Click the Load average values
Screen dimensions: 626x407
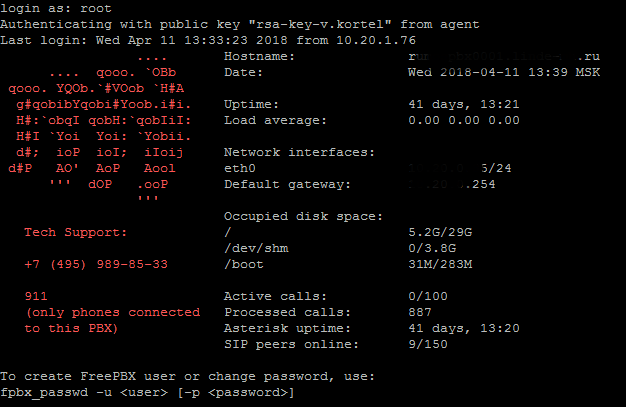[464, 120]
